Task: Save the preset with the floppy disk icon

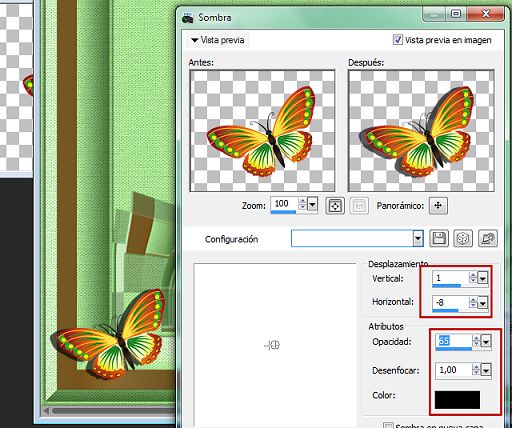Action: (439, 239)
